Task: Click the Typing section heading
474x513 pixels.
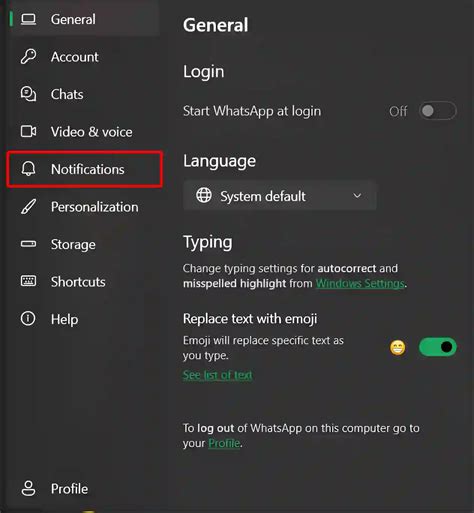Action: point(208,242)
